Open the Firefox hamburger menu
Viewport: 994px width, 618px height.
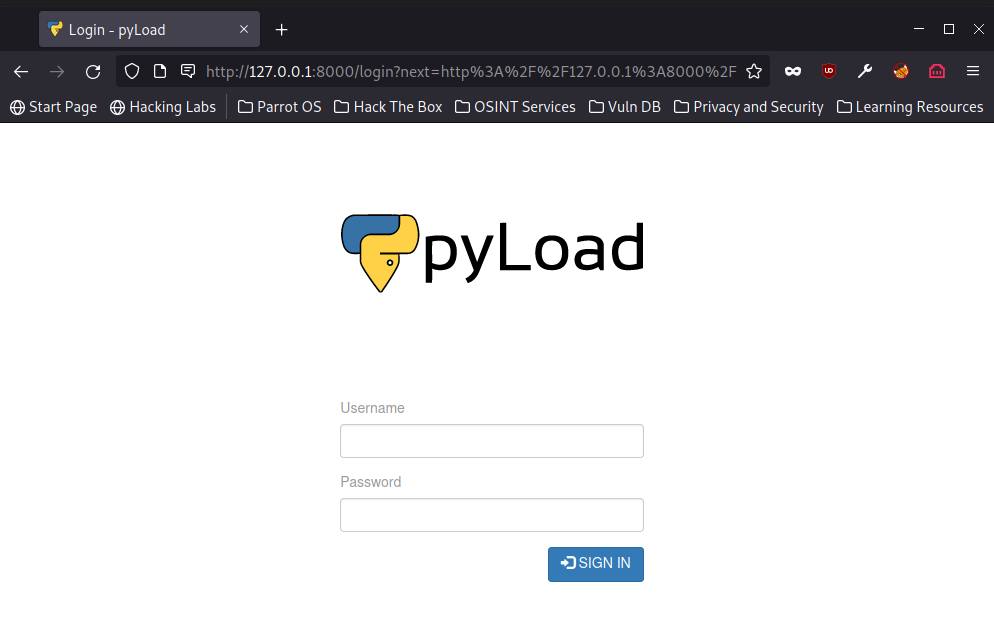coord(973,71)
